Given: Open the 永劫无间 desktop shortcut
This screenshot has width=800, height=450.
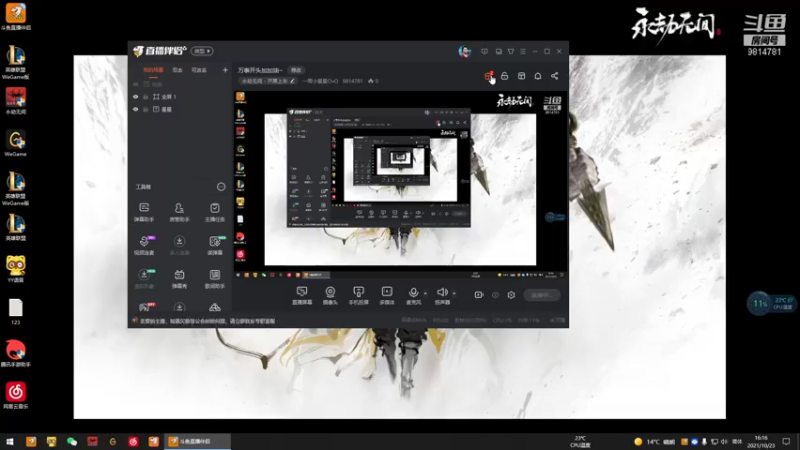Looking at the screenshot, I should tap(16, 101).
